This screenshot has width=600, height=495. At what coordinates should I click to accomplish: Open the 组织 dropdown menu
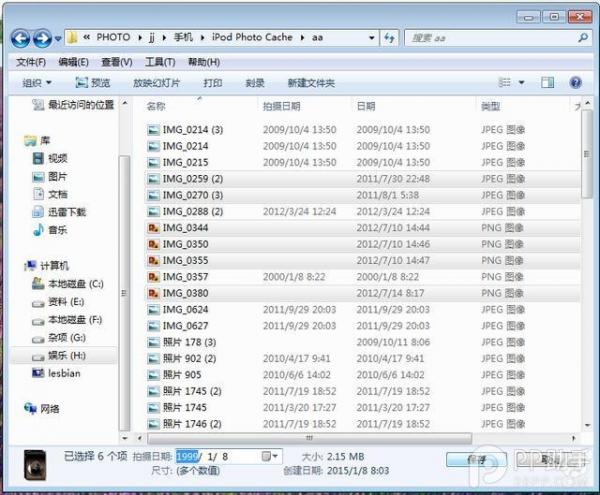(41, 83)
